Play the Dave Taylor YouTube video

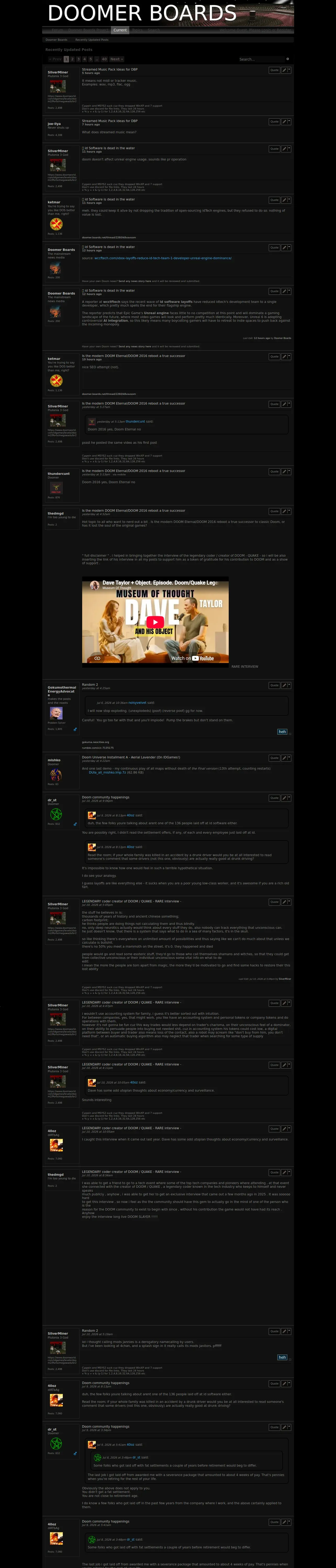[x=155, y=621]
